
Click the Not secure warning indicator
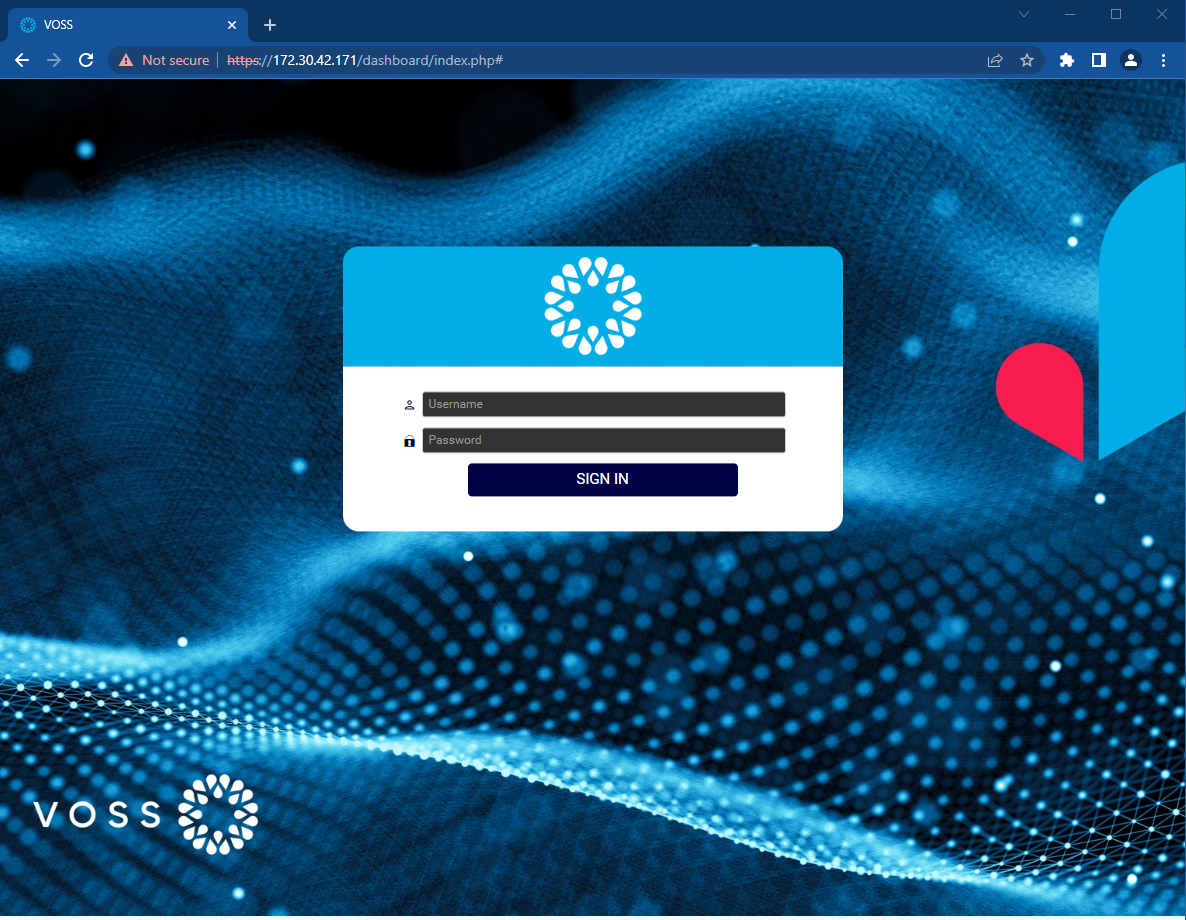163,60
